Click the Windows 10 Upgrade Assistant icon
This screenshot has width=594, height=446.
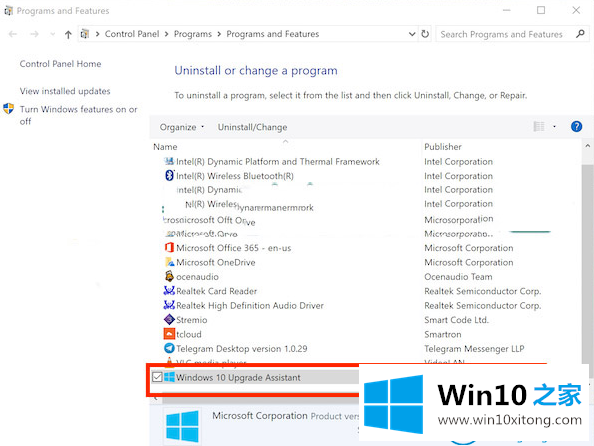pyautogui.click(x=169, y=377)
